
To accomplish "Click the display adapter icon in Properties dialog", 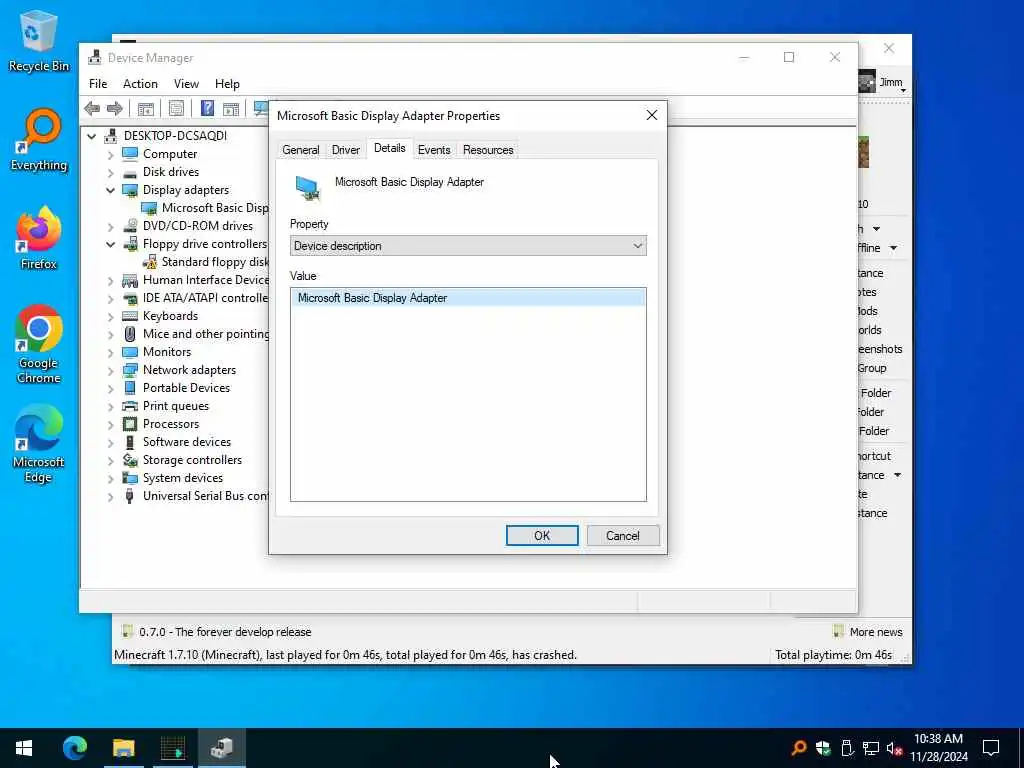I will tap(307, 188).
